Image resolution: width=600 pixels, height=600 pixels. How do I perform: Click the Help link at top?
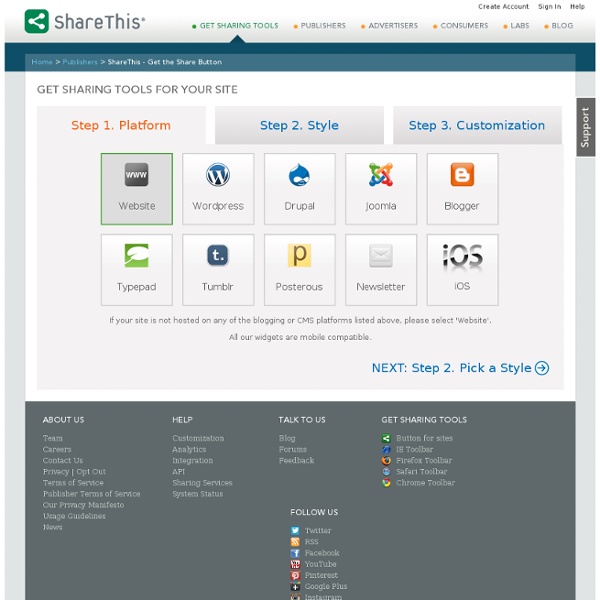577,7
